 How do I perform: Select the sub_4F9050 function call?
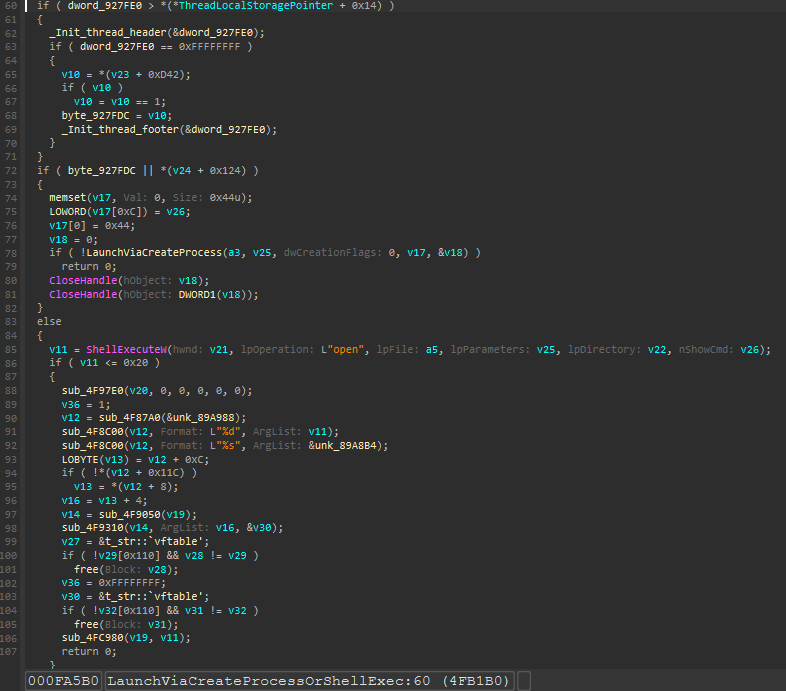tap(130, 515)
